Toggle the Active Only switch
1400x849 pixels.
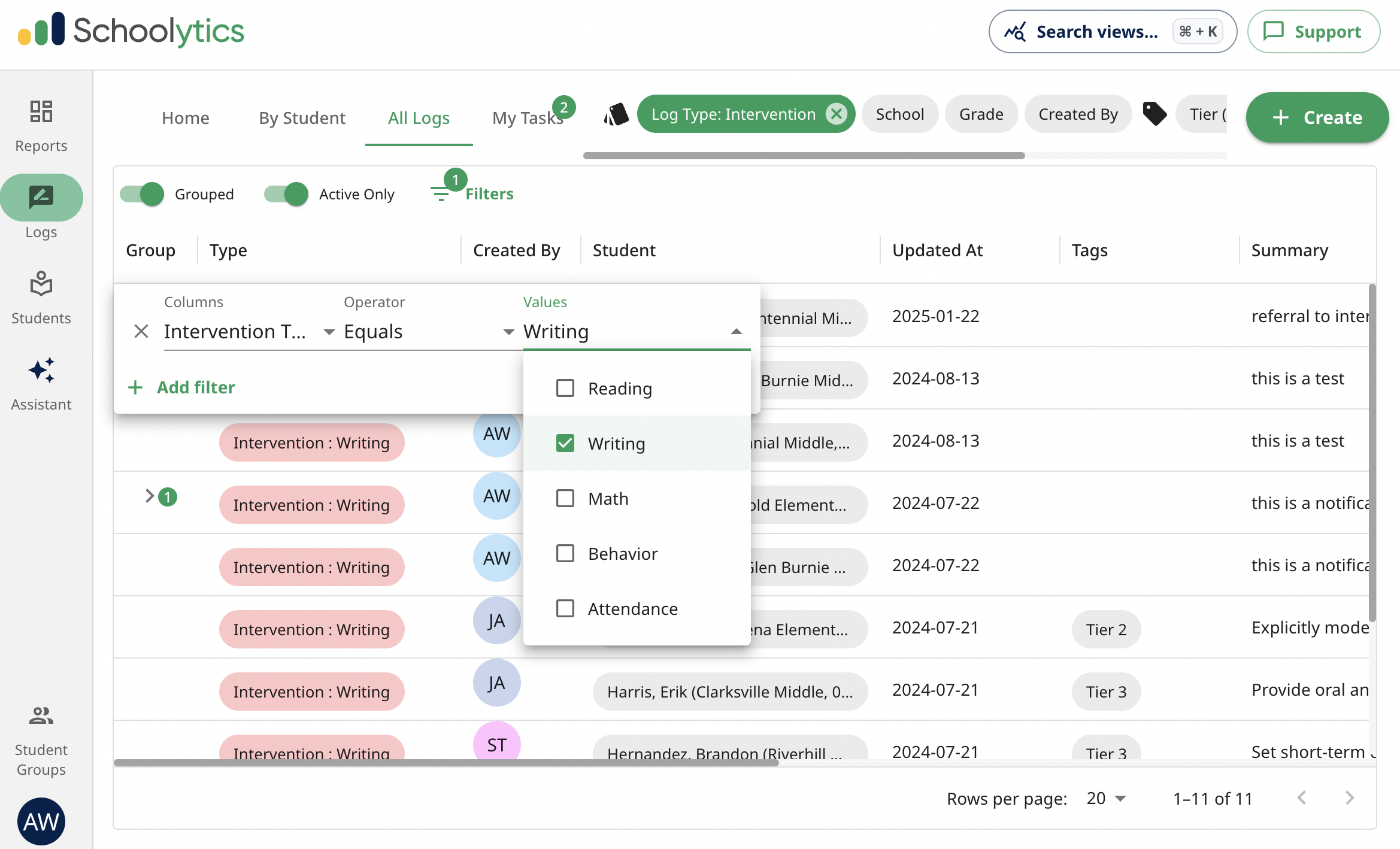[286, 194]
